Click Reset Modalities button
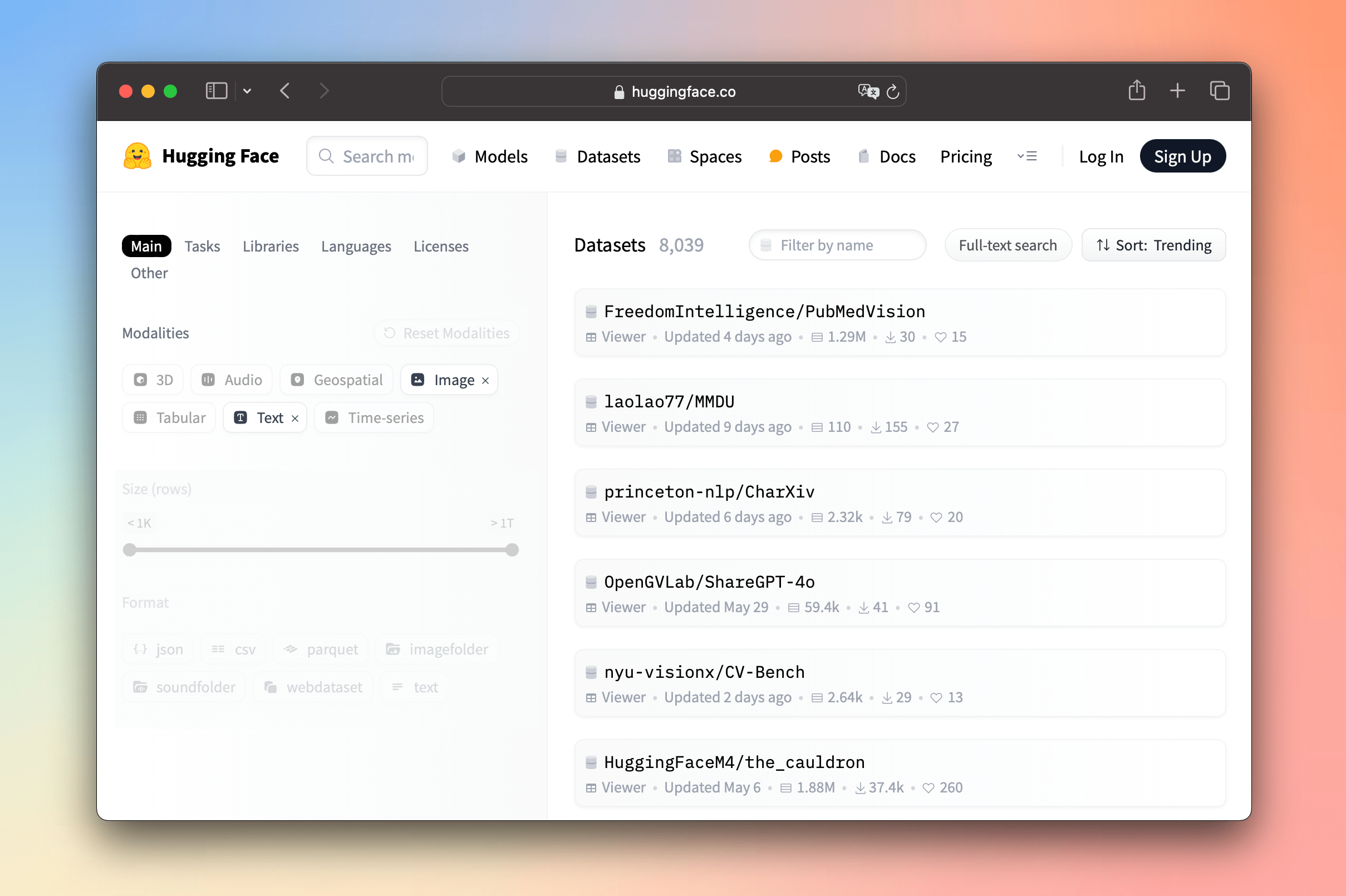Viewport: 1346px width, 896px height. click(448, 333)
